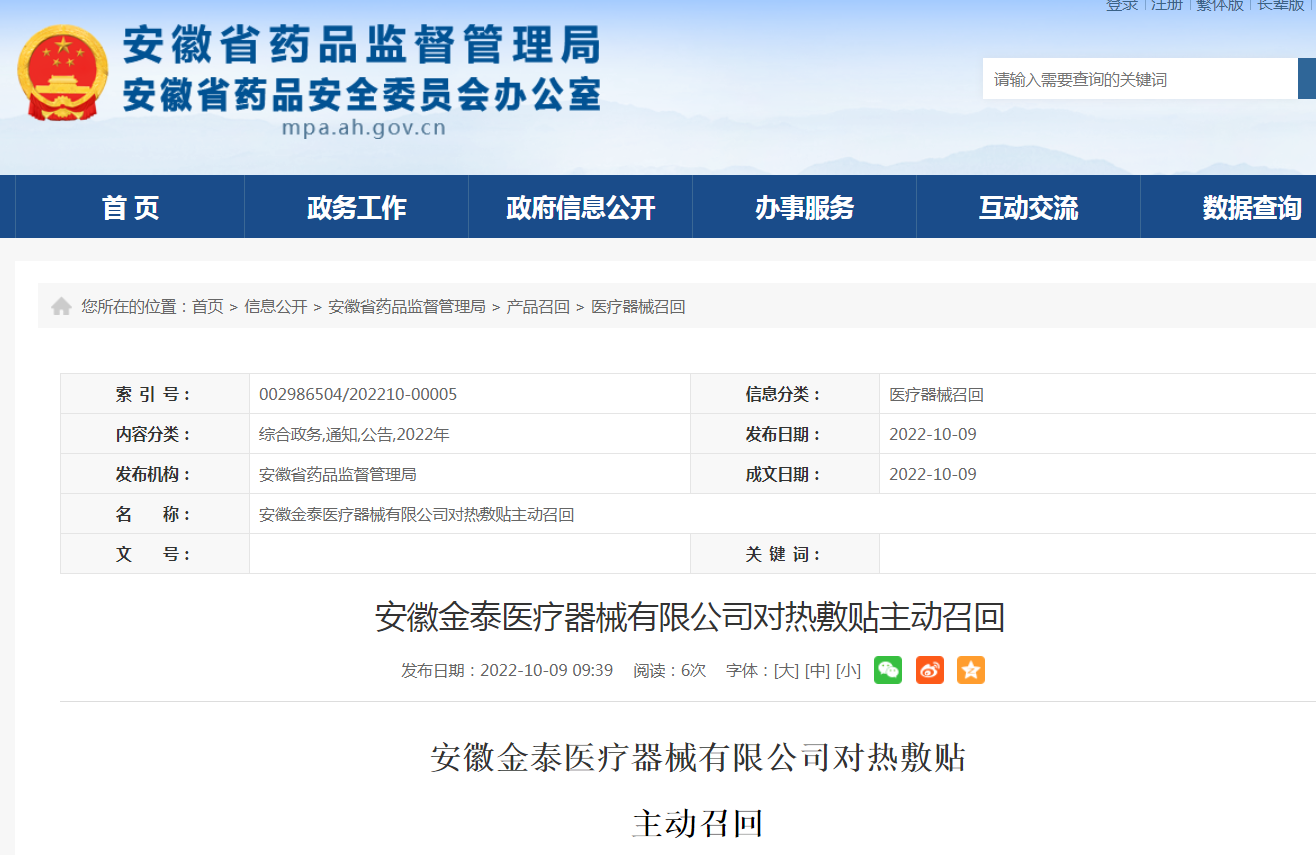
Task: Click 关键词 label cell
Action: (x=785, y=554)
